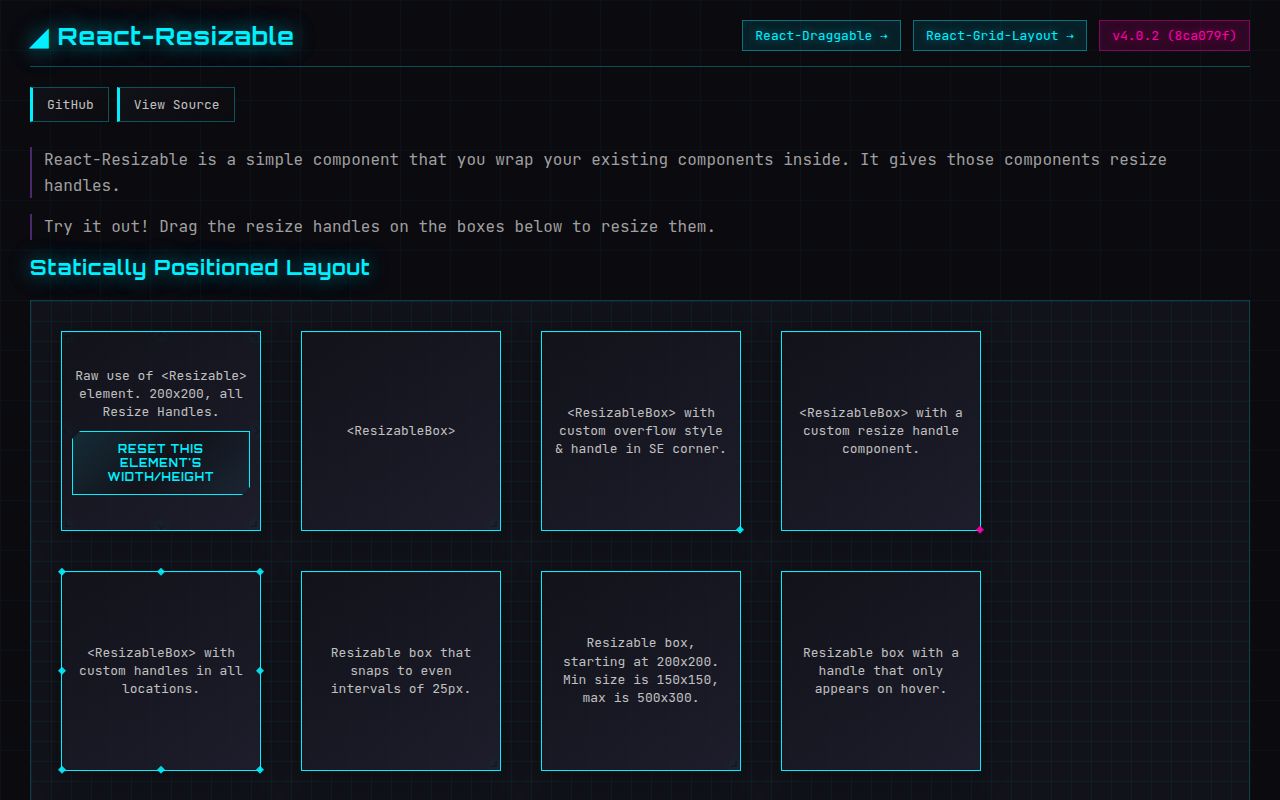Click the React-Resizable page title
The height and width of the screenshot is (800, 1280).
[176, 37]
